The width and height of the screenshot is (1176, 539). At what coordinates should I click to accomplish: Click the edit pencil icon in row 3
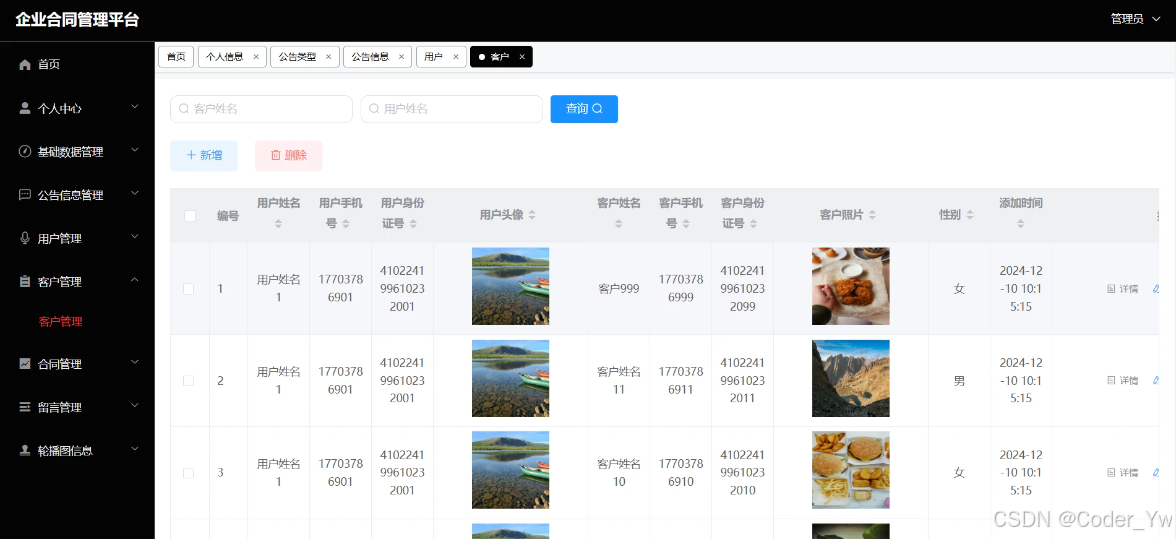pos(1156,473)
